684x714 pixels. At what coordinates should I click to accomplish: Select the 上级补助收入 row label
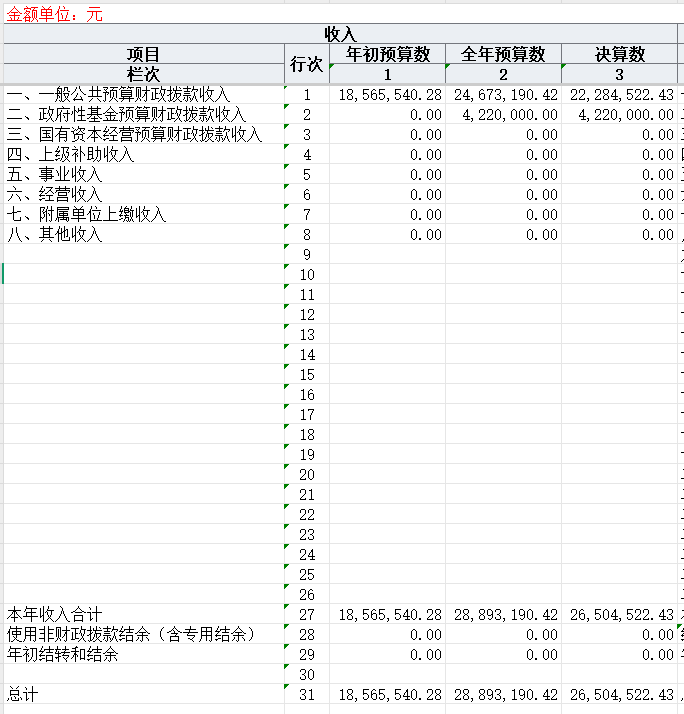(x=70, y=155)
